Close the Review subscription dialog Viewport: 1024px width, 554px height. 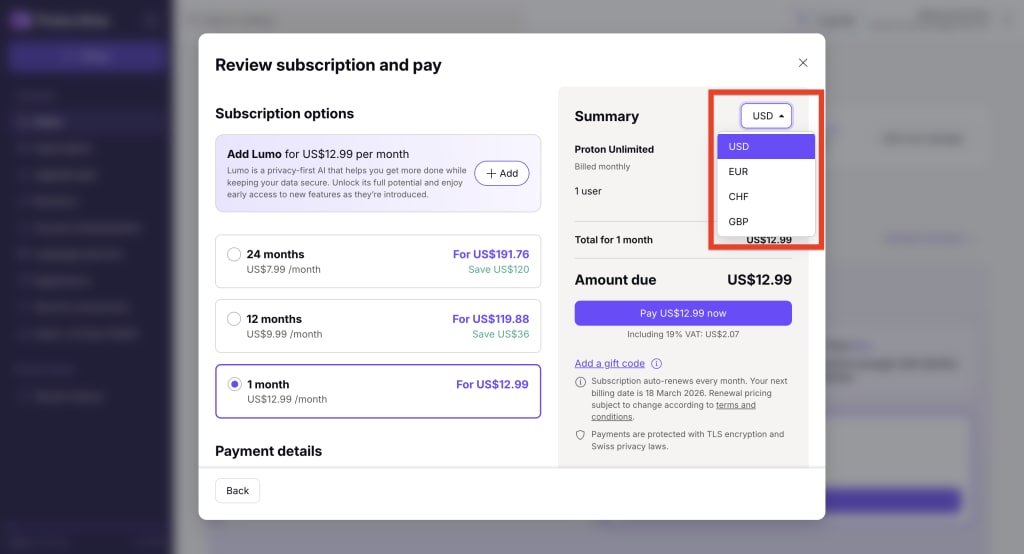pos(803,63)
